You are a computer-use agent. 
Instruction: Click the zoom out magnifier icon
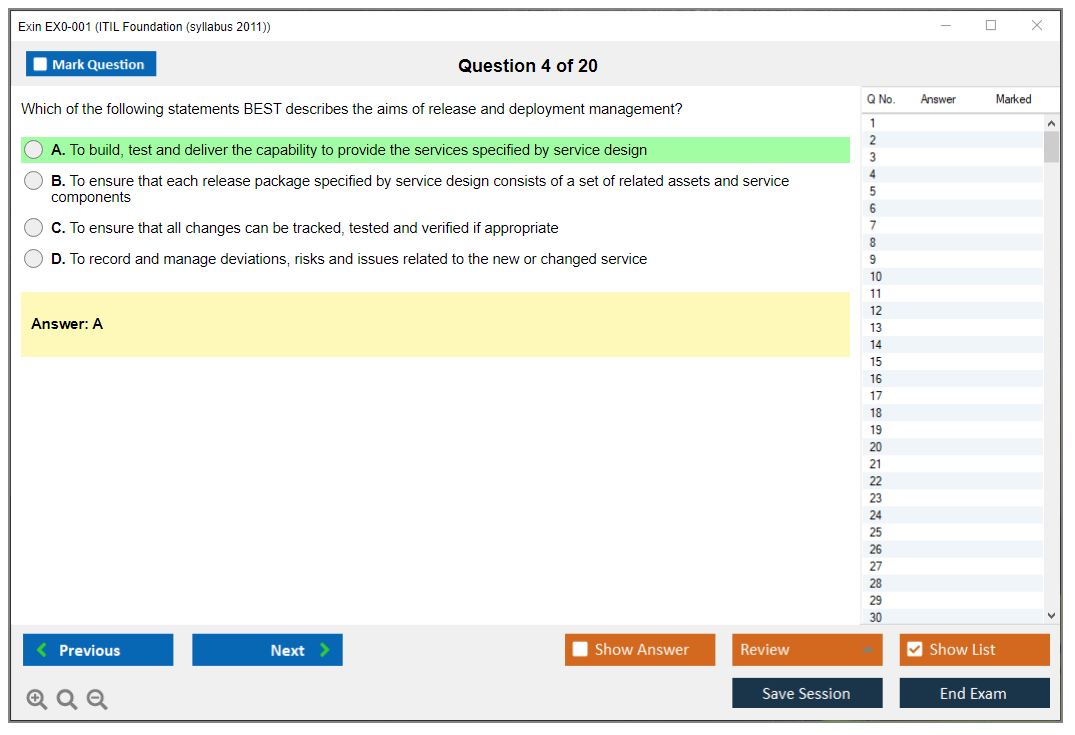pos(97,700)
